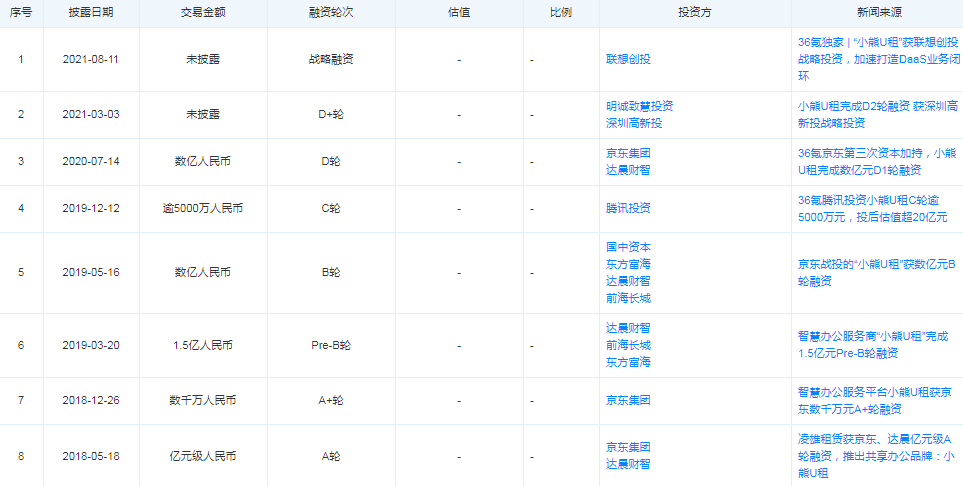Click 京东集团 in the D轮 row

pyautogui.click(x=627, y=154)
